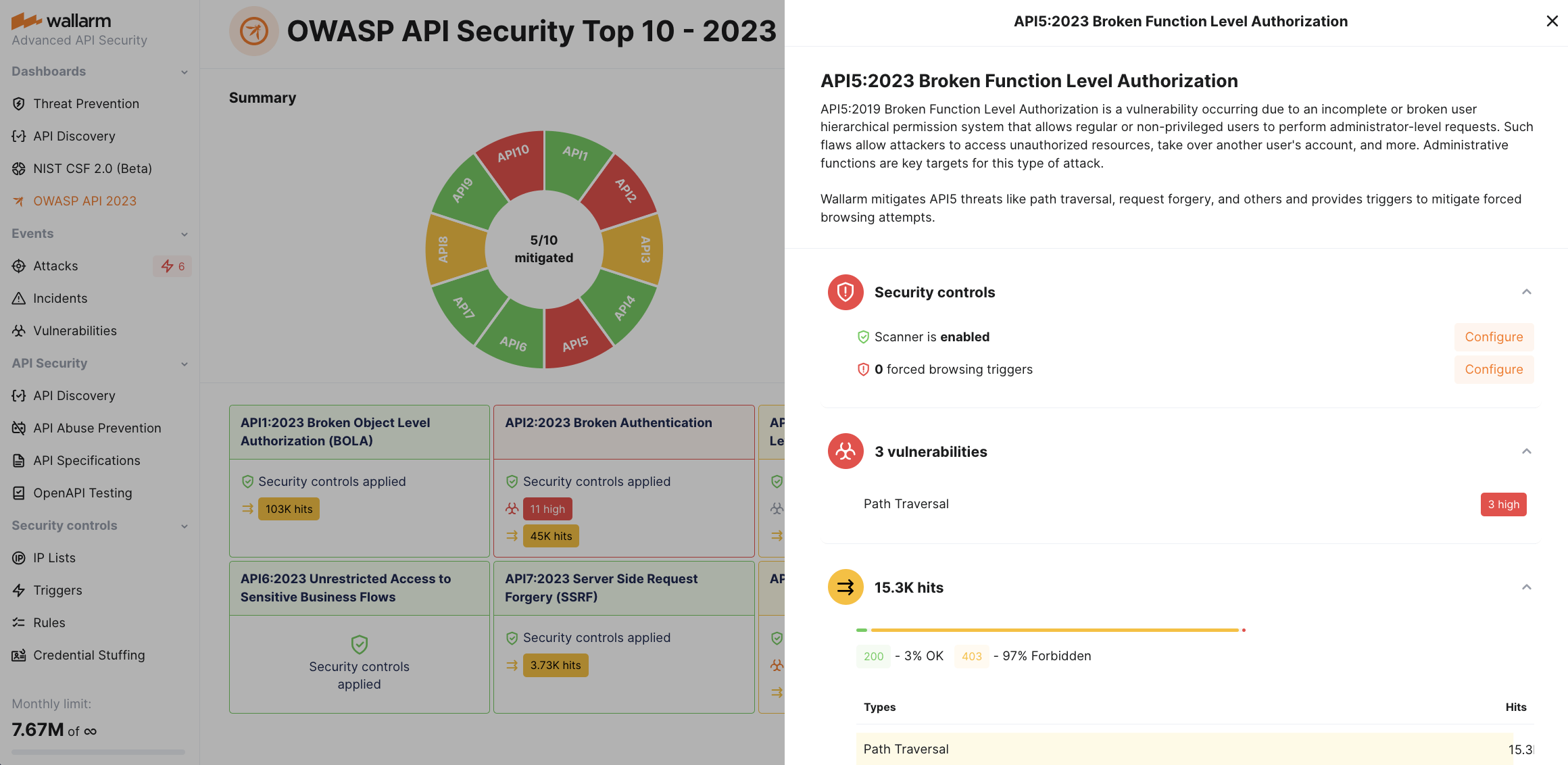
Task: Configure forced browsing triggers
Action: point(1494,369)
